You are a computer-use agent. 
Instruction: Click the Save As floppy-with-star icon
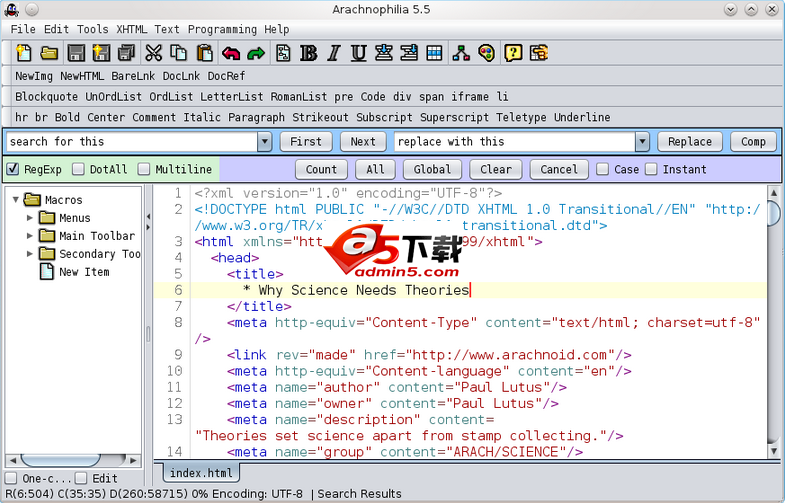point(101,53)
